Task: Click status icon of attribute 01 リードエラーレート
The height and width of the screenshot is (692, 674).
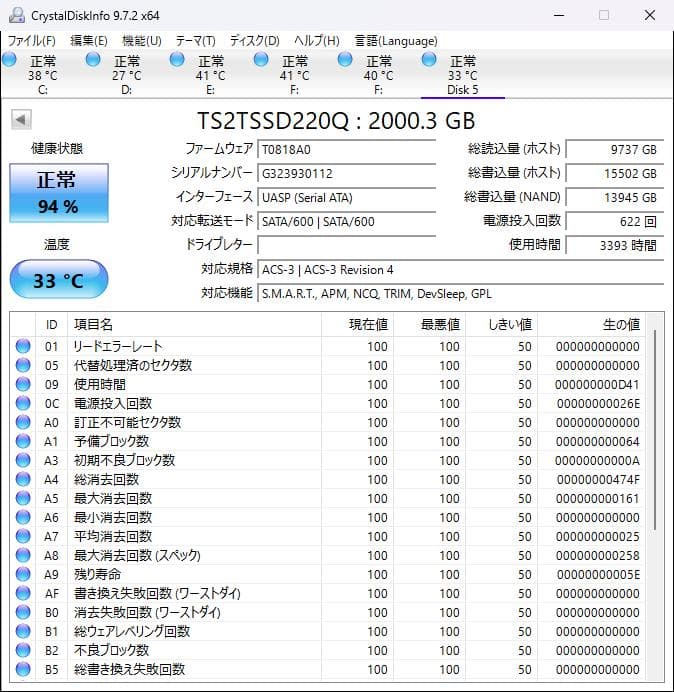Action: (x=23, y=346)
